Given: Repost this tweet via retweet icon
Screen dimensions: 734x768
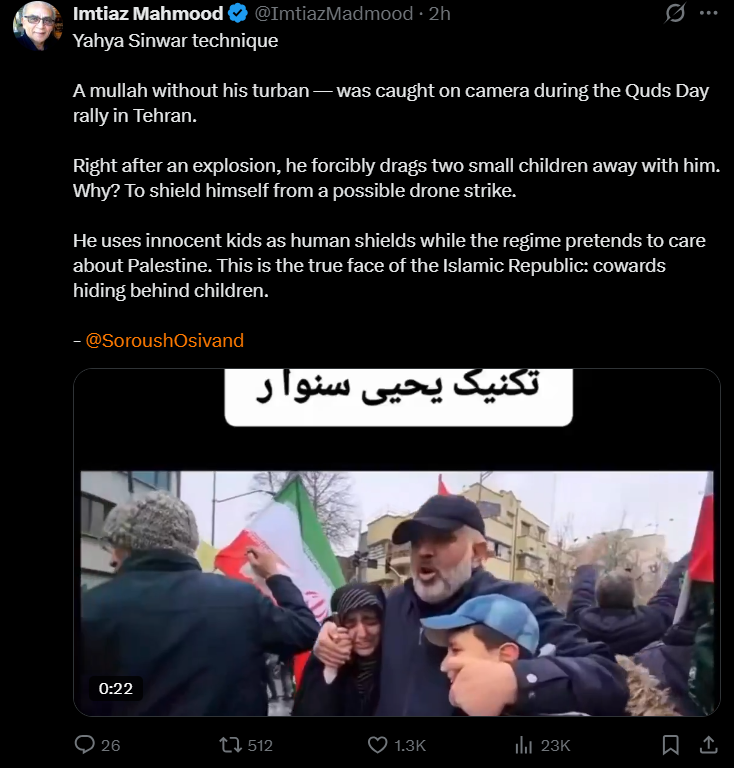Looking at the screenshot, I should (x=230, y=745).
